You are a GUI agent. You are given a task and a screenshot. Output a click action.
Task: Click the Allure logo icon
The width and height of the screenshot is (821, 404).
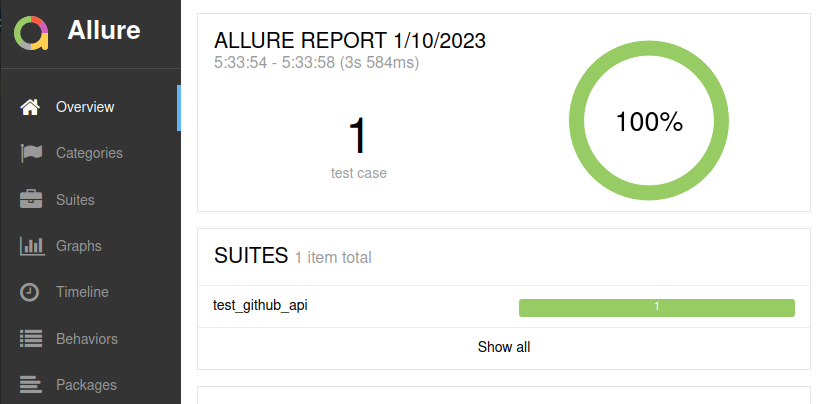tap(31, 32)
